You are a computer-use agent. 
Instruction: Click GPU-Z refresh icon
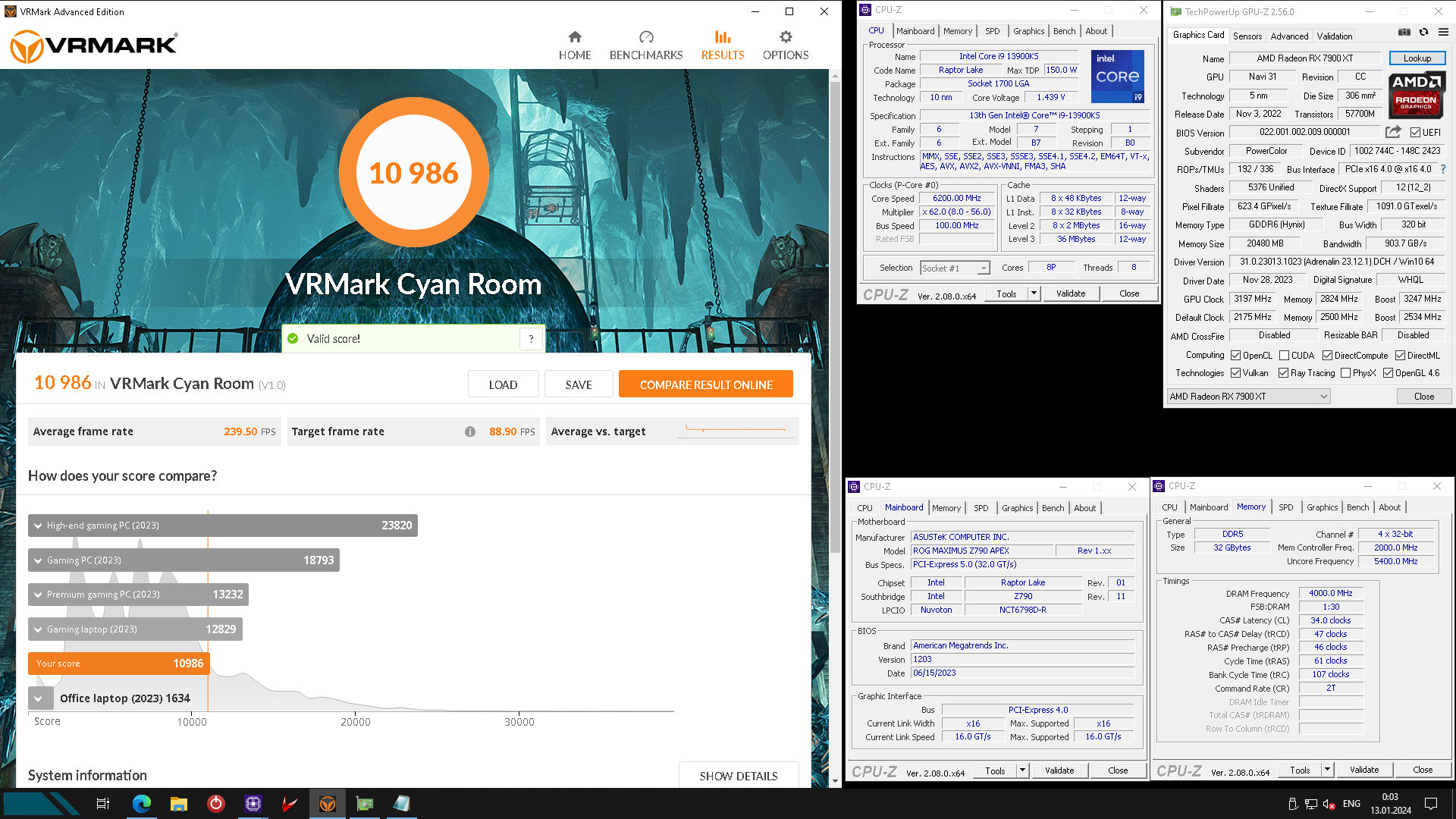1423,32
